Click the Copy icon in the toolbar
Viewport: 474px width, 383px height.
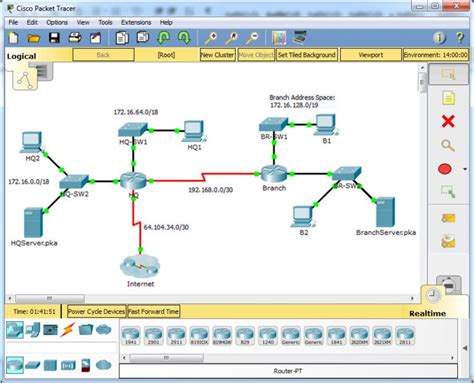point(122,38)
